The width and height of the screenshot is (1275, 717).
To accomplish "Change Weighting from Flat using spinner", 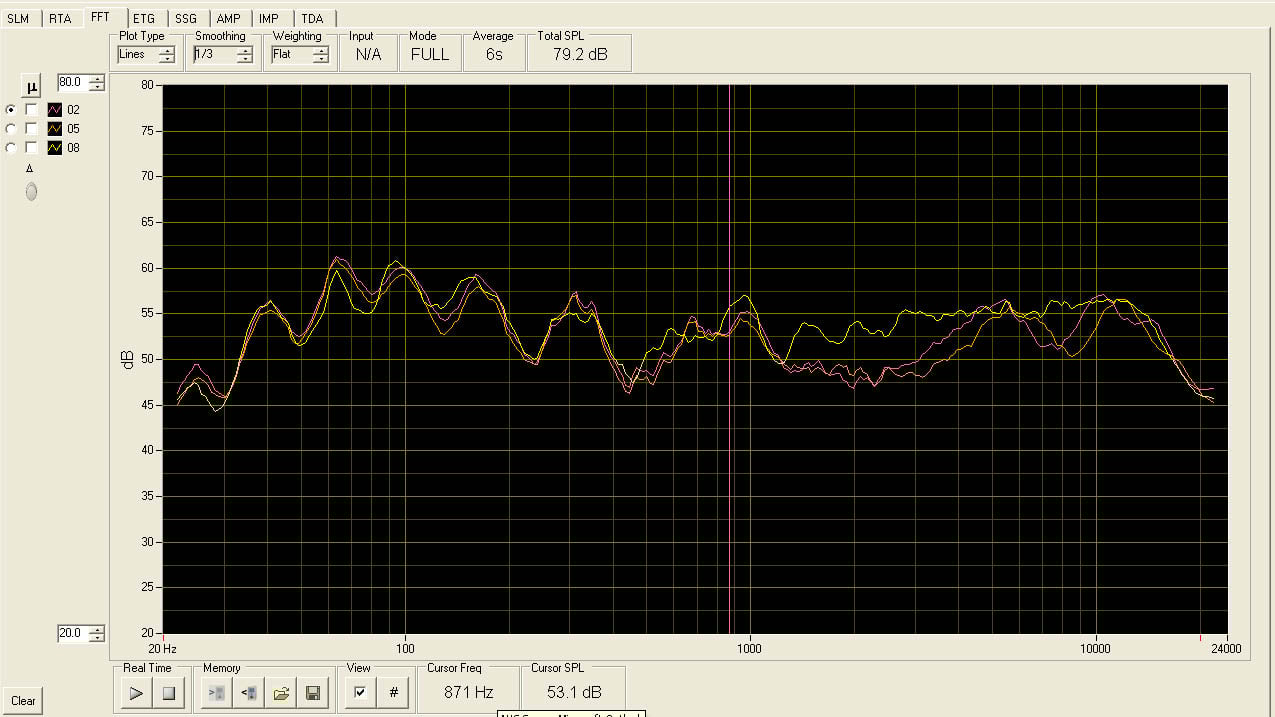I will click(320, 55).
